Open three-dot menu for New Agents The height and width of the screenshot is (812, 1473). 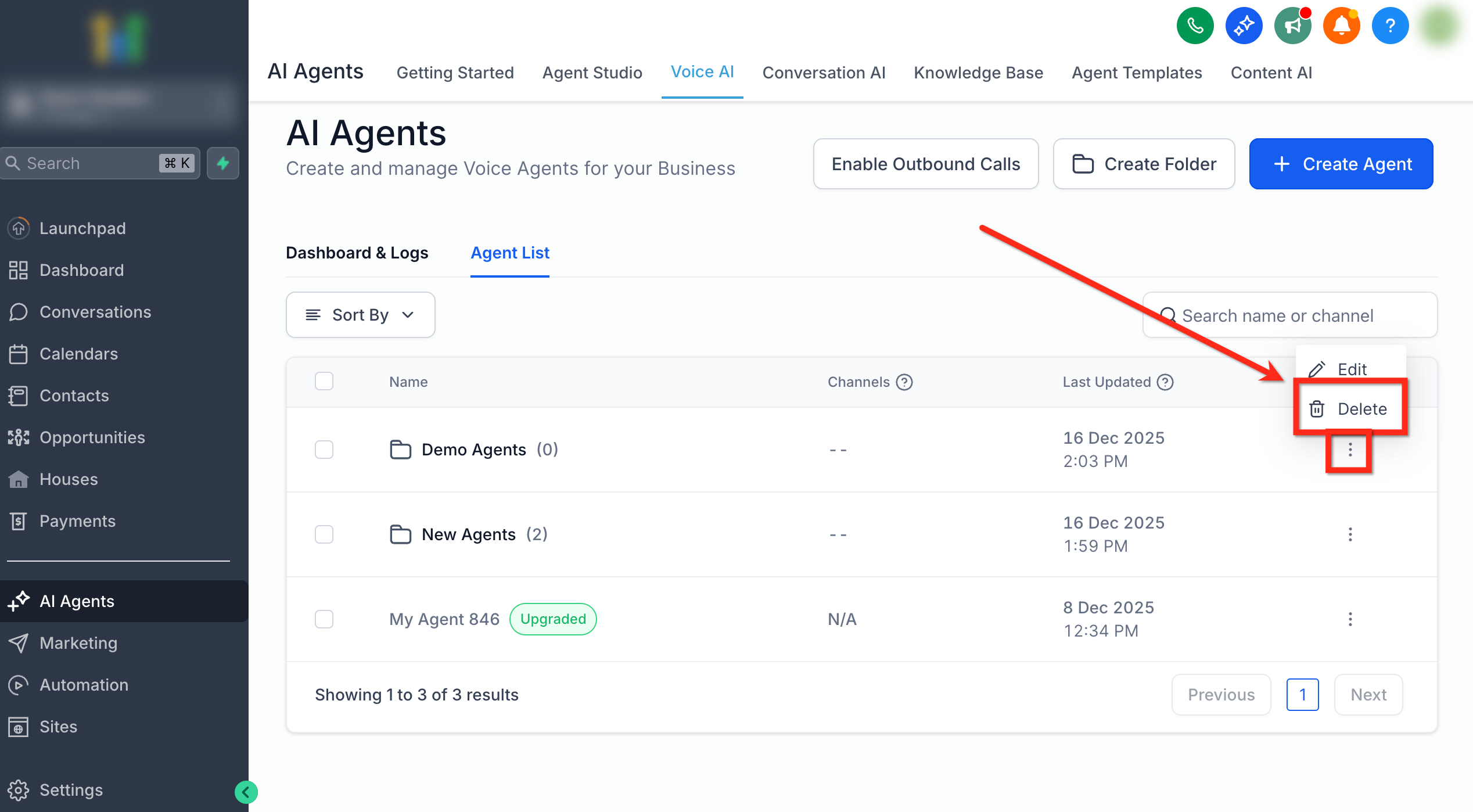pyautogui.click(x=1350, y=534)
